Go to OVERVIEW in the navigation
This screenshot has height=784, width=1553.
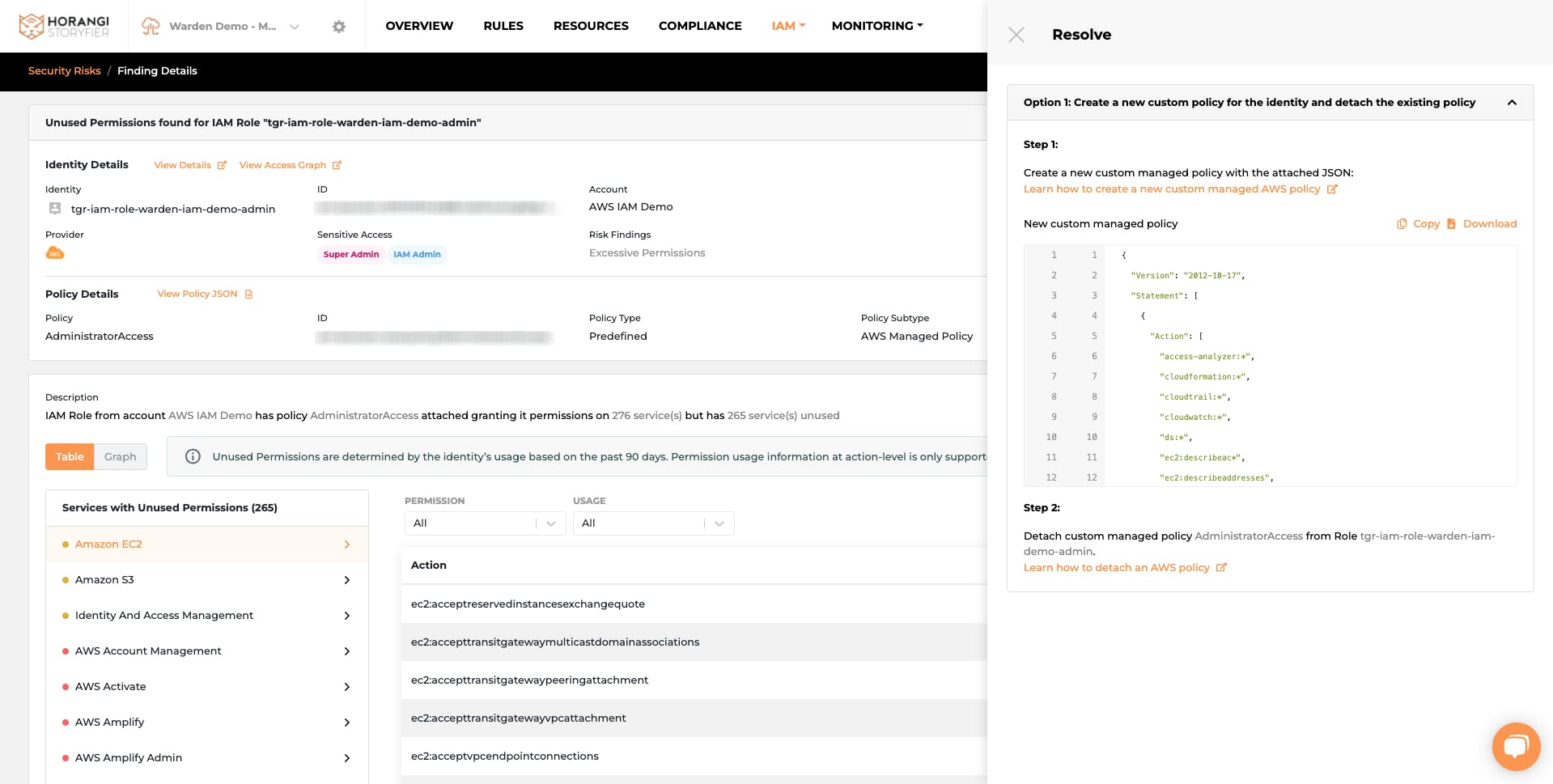pyautogui.click(x=419, y=26)
